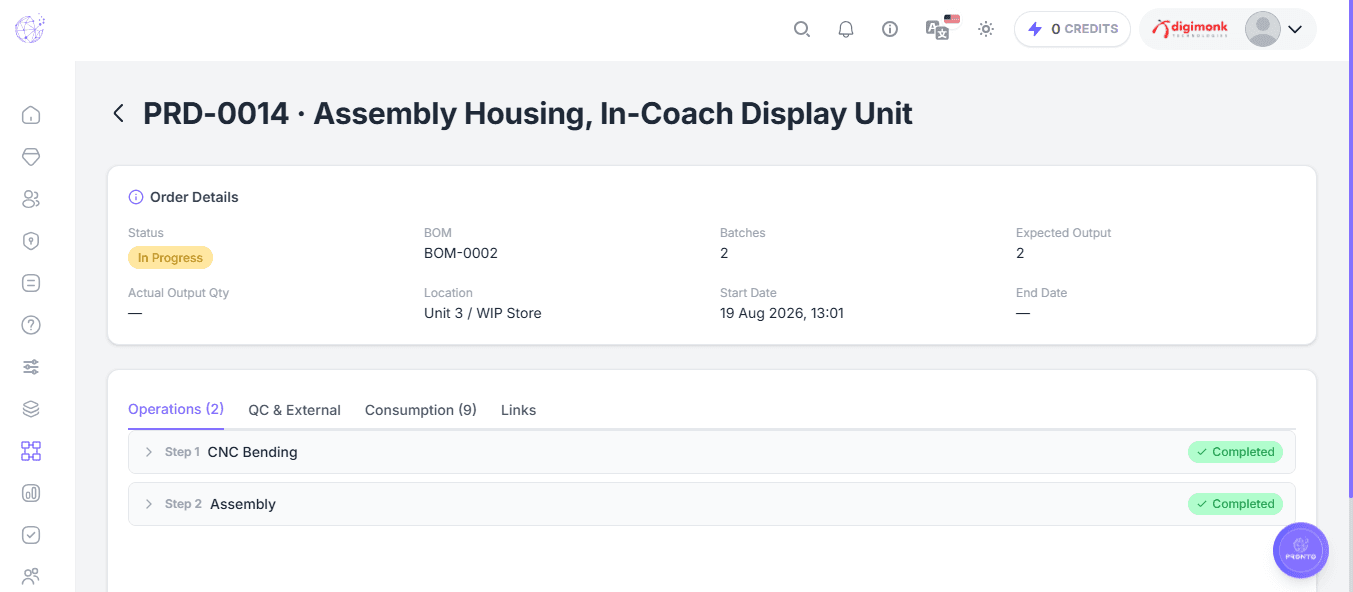Image resolution: width=1353 pixels, height=592 pixels.
Task: Open the diamond icon in sidebar
Action: click(31, 157)
